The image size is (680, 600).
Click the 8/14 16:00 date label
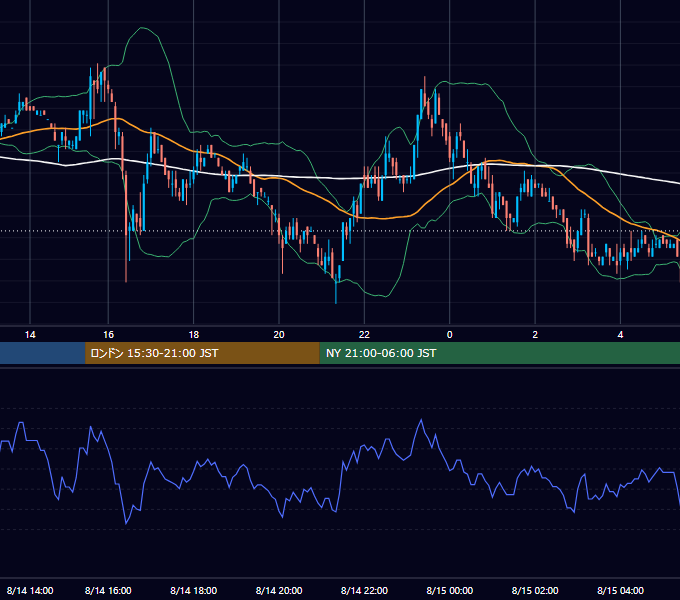click(x=108, y=590)
